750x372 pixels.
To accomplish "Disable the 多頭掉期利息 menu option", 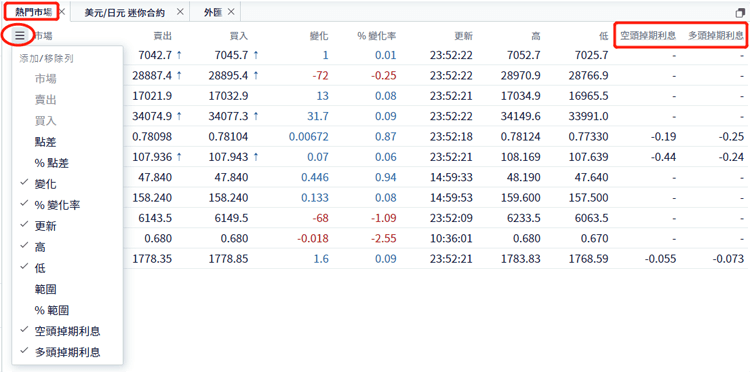I will (x=67, y=352).
